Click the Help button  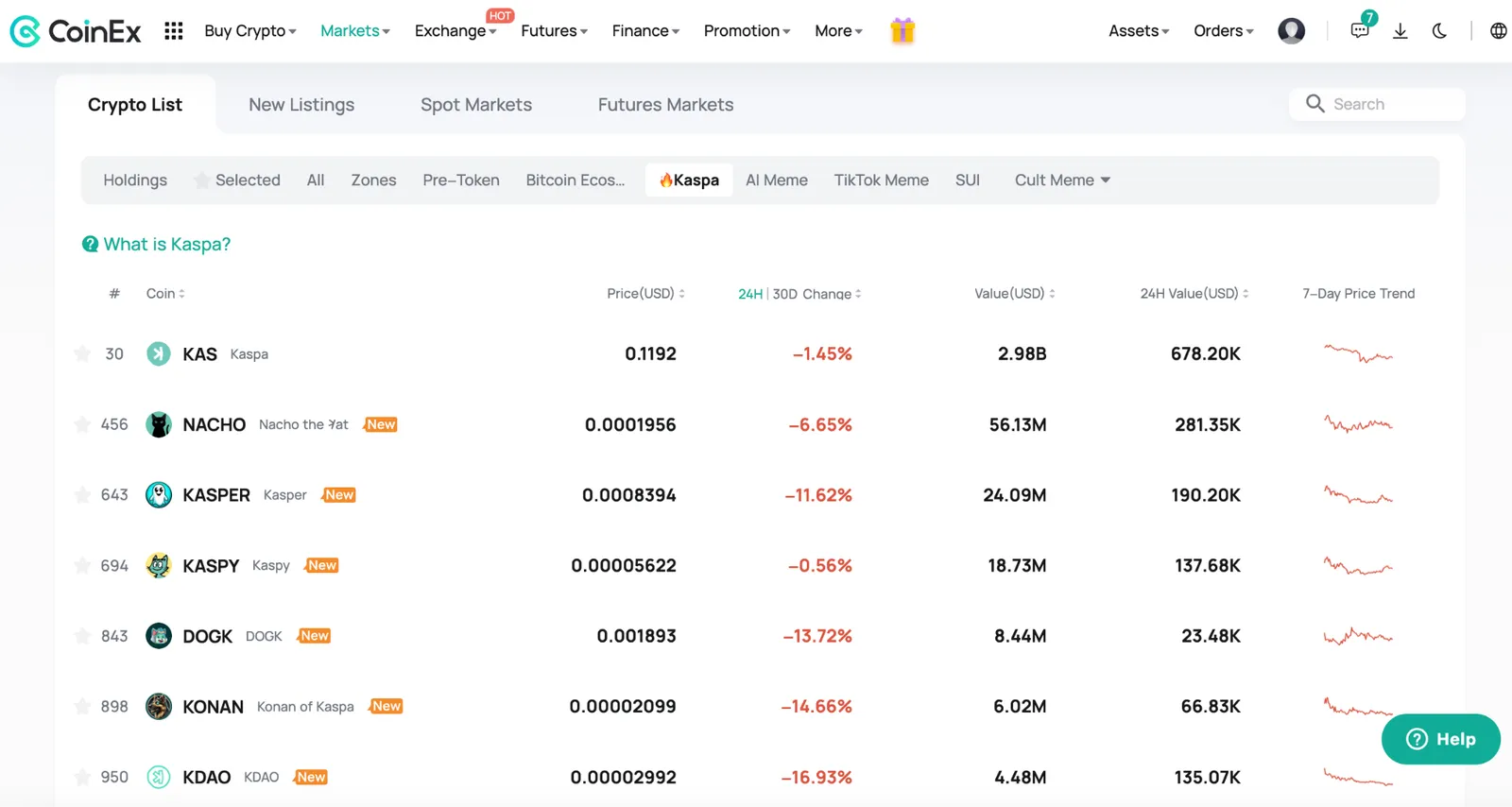click(x=1440, y=739)
